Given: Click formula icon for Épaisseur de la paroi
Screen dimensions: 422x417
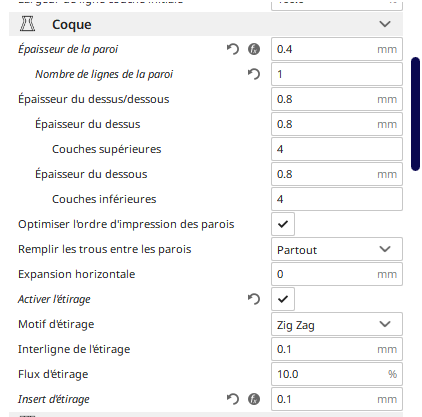Looking at the screenshot, I should pos(254,49).
